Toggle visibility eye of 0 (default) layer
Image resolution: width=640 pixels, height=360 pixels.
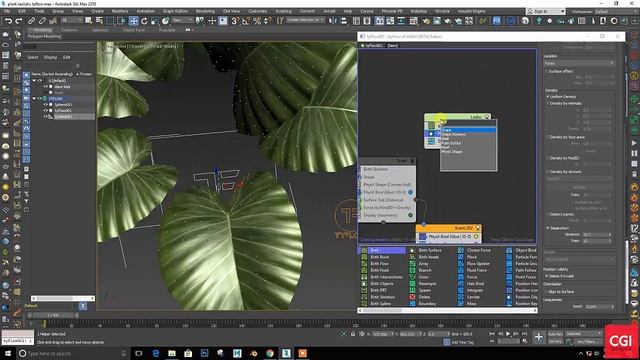pos(40,80)
